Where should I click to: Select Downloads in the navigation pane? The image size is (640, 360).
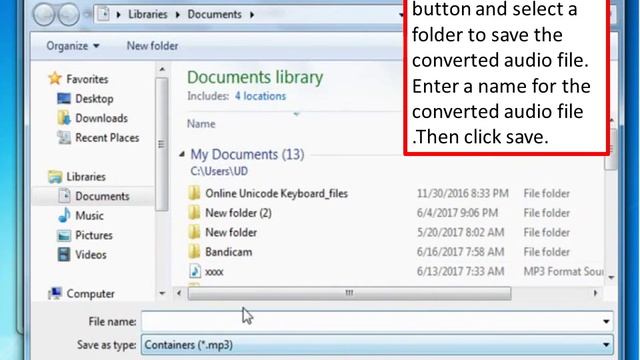101,118
